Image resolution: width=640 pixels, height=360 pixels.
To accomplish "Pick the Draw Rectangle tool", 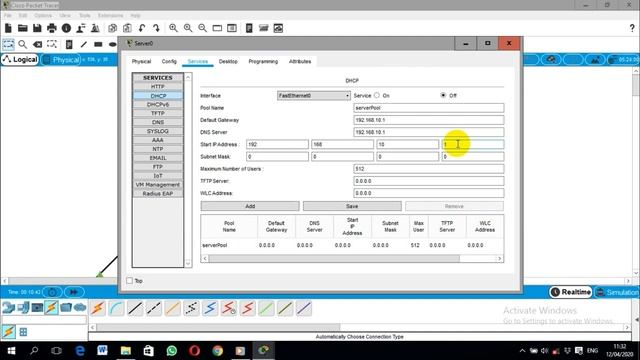I will coord(98,44).
